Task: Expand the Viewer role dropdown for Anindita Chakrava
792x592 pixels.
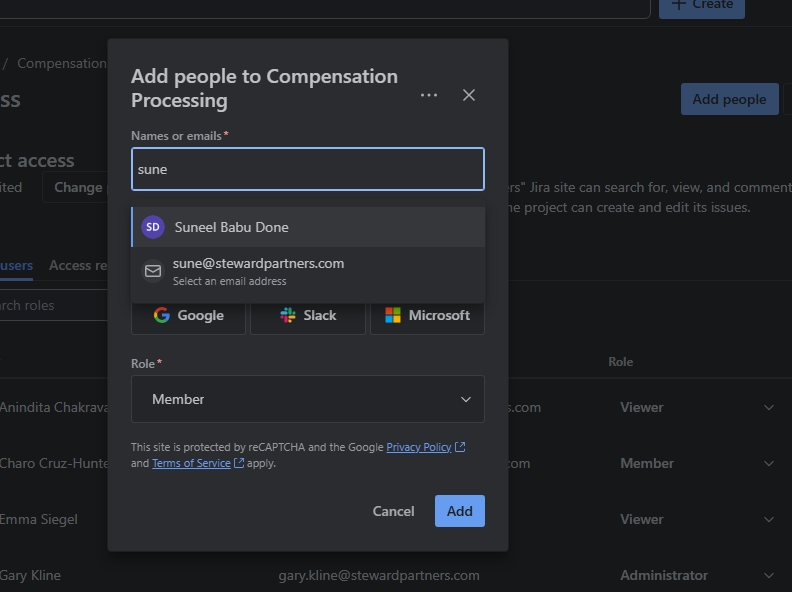Action: point(769,408)
